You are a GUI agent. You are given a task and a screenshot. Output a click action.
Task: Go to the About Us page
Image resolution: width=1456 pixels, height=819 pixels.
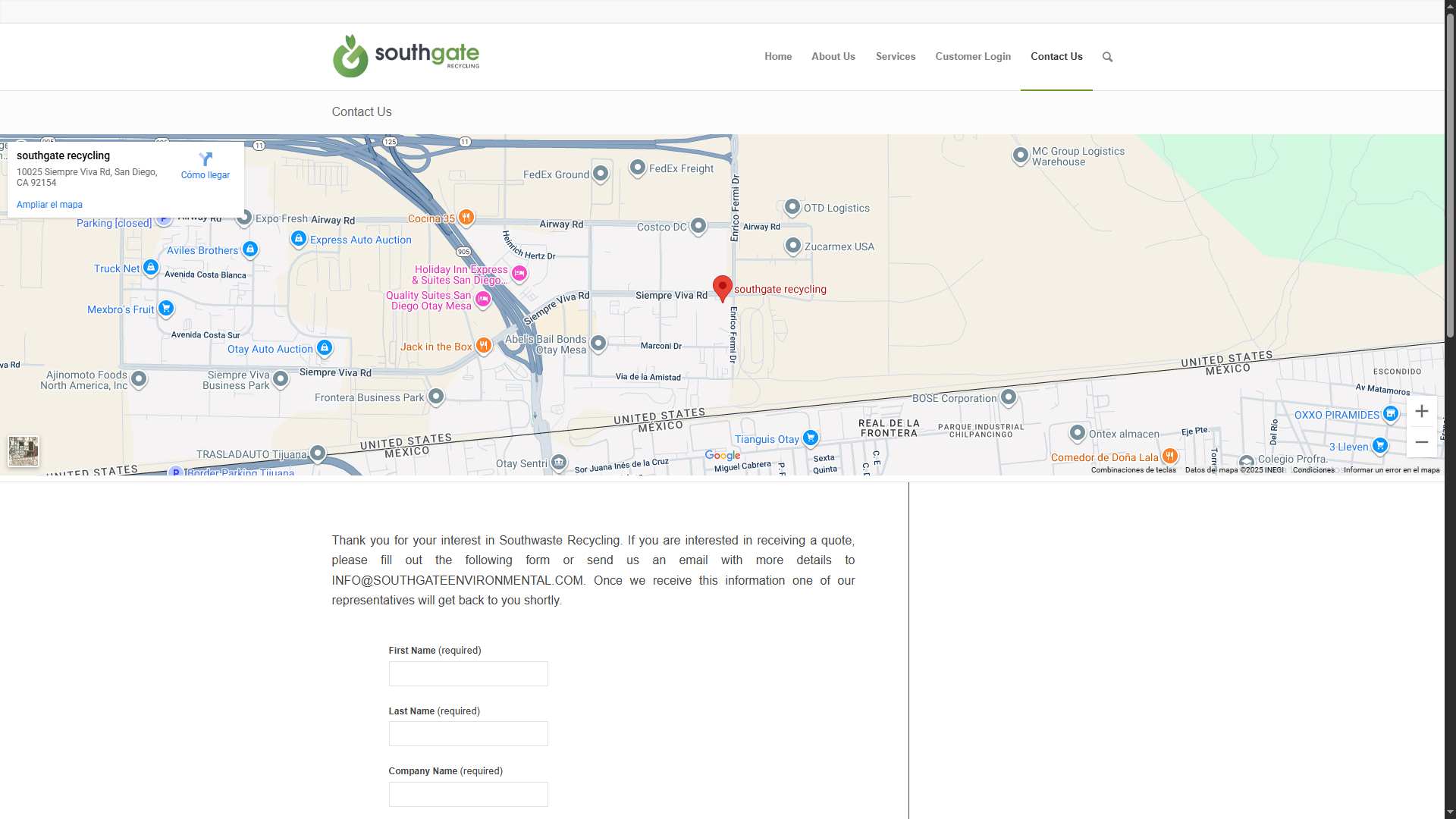pyautogui.click(x=833, y=57)
